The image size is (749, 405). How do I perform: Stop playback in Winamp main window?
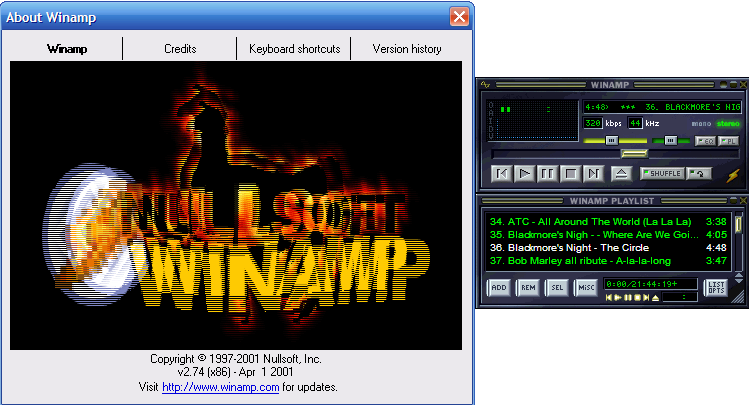point(570,174)
